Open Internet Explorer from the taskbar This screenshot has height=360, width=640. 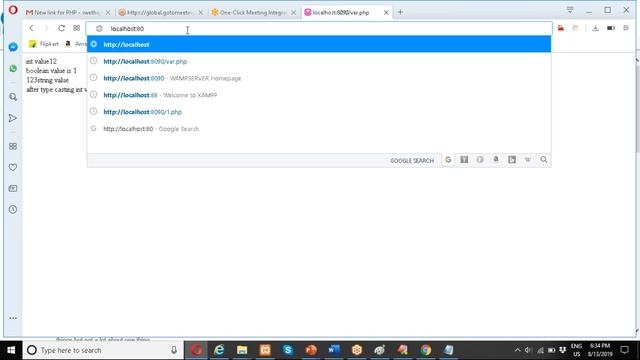point(219,350)
